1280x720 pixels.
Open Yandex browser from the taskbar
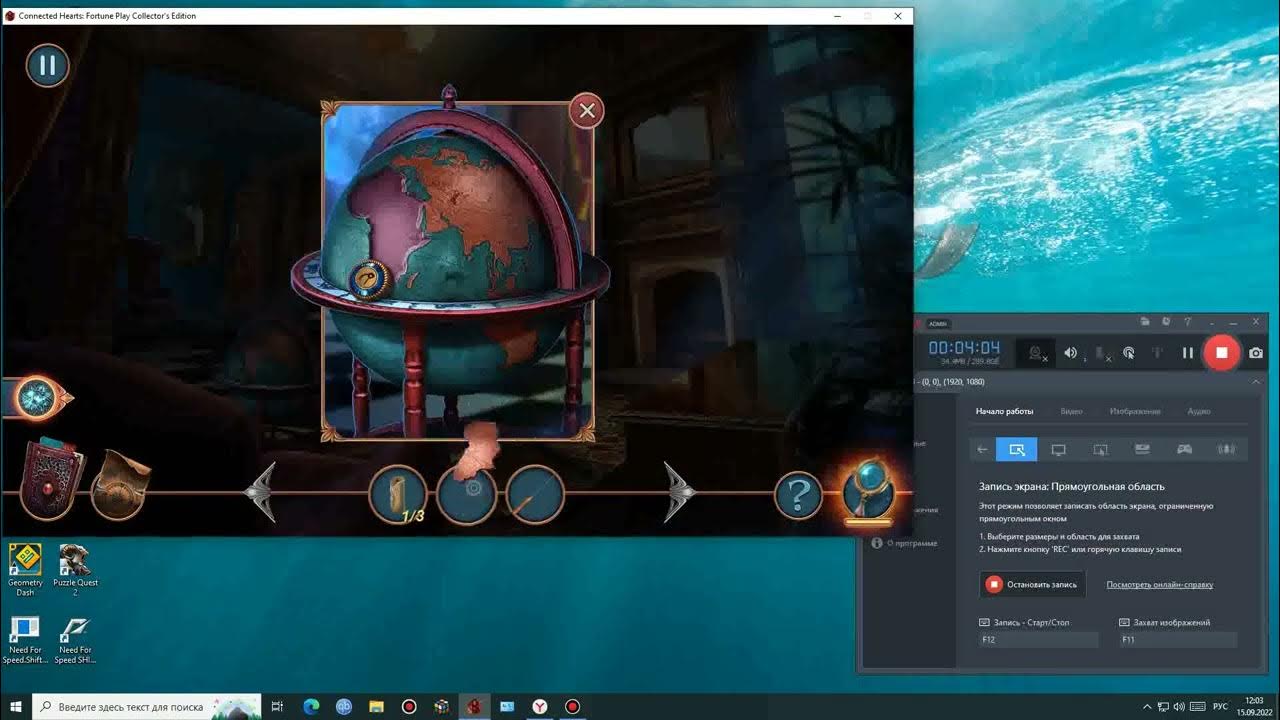point(540,706)
